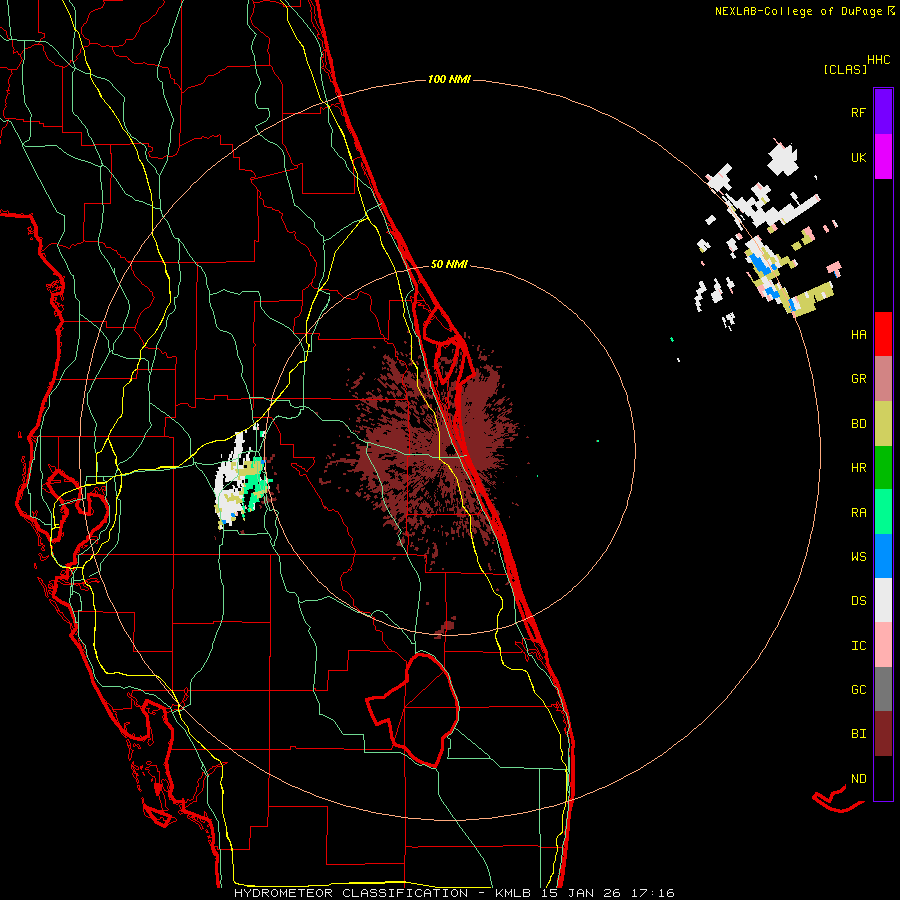900x900 pixels.
Task: Click the 50 NMI range ring label
Action: (449, 264)
